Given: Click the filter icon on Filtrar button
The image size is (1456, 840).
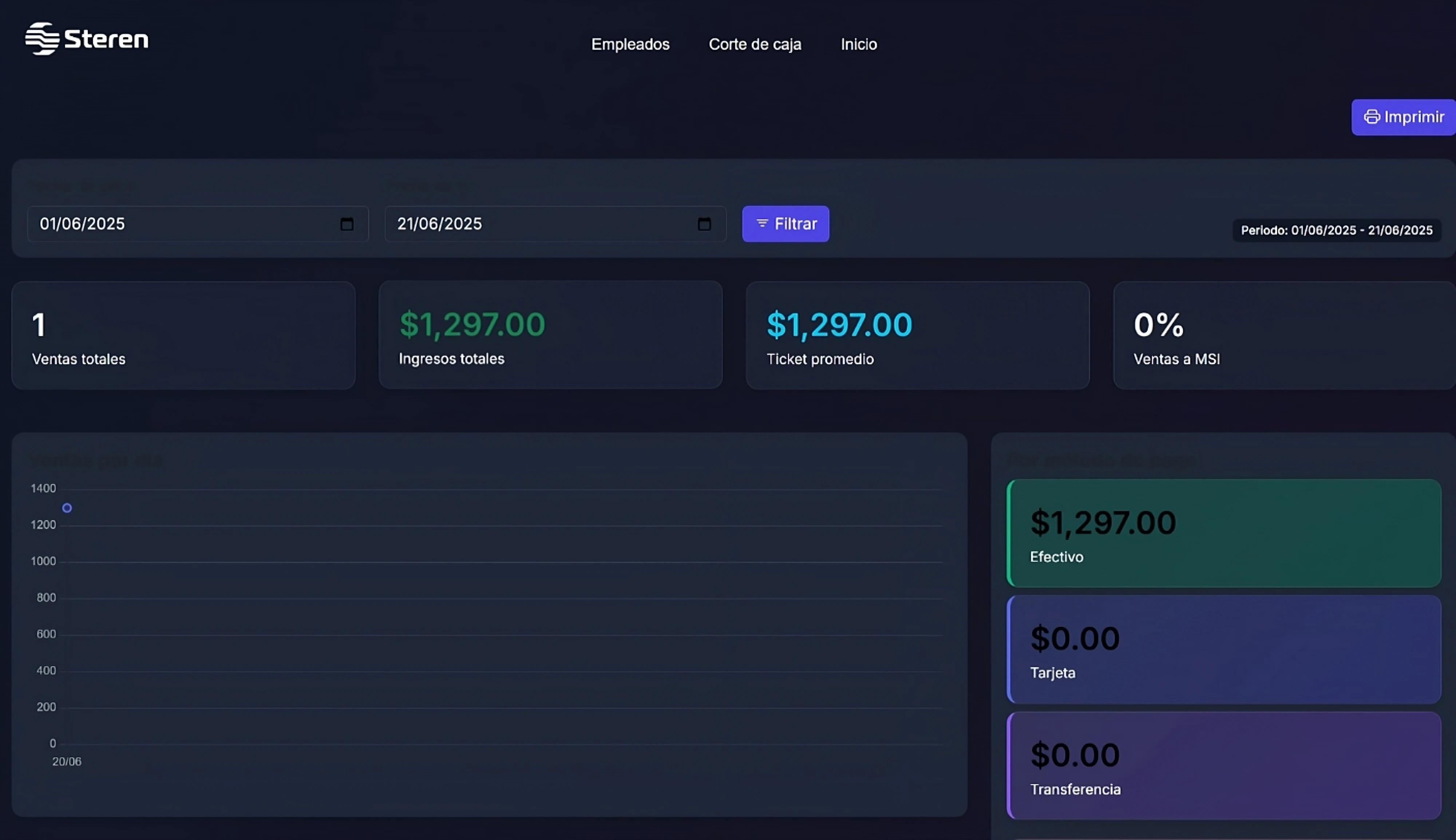Looking at the screenshot, I should [762, 223].
